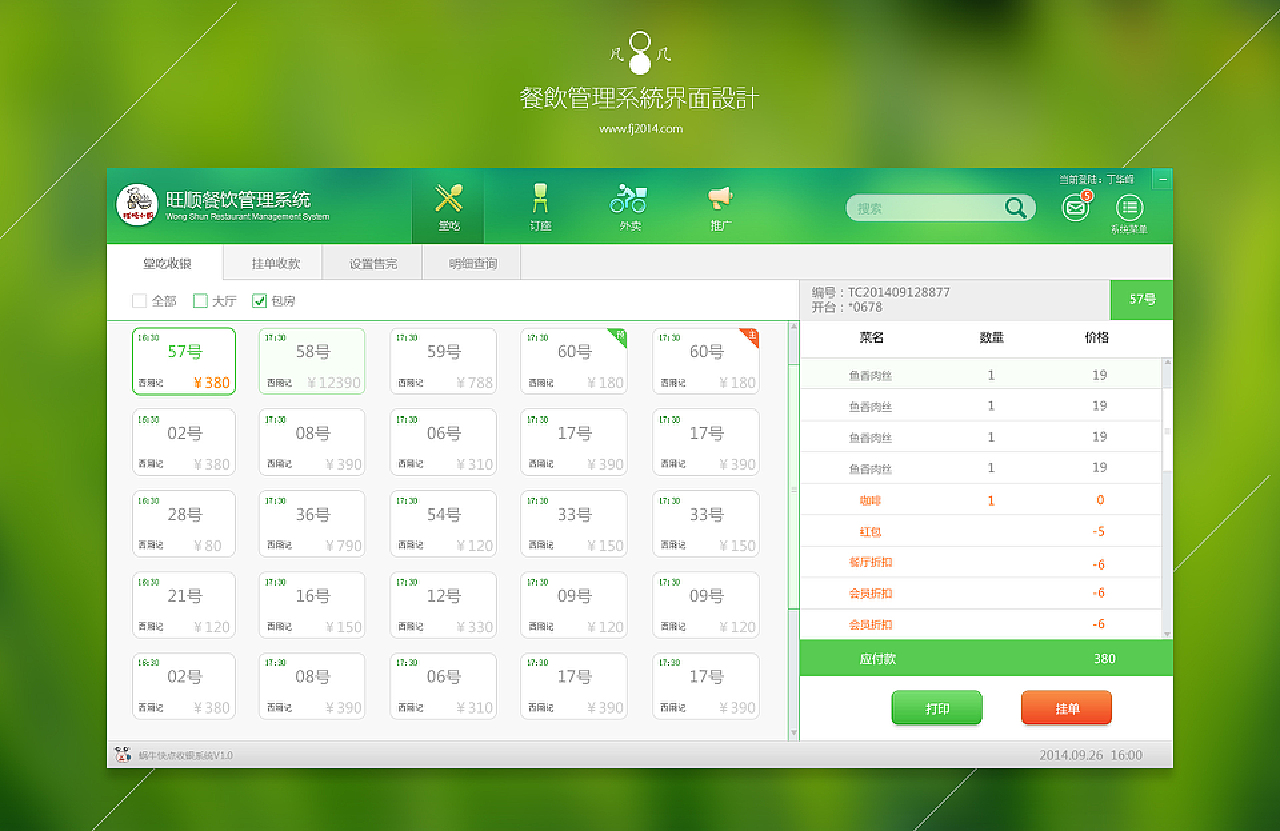Click the order list scrollbar down arrow
The width and height of the screenshot is (1280, 831).
pos(1166,633)
